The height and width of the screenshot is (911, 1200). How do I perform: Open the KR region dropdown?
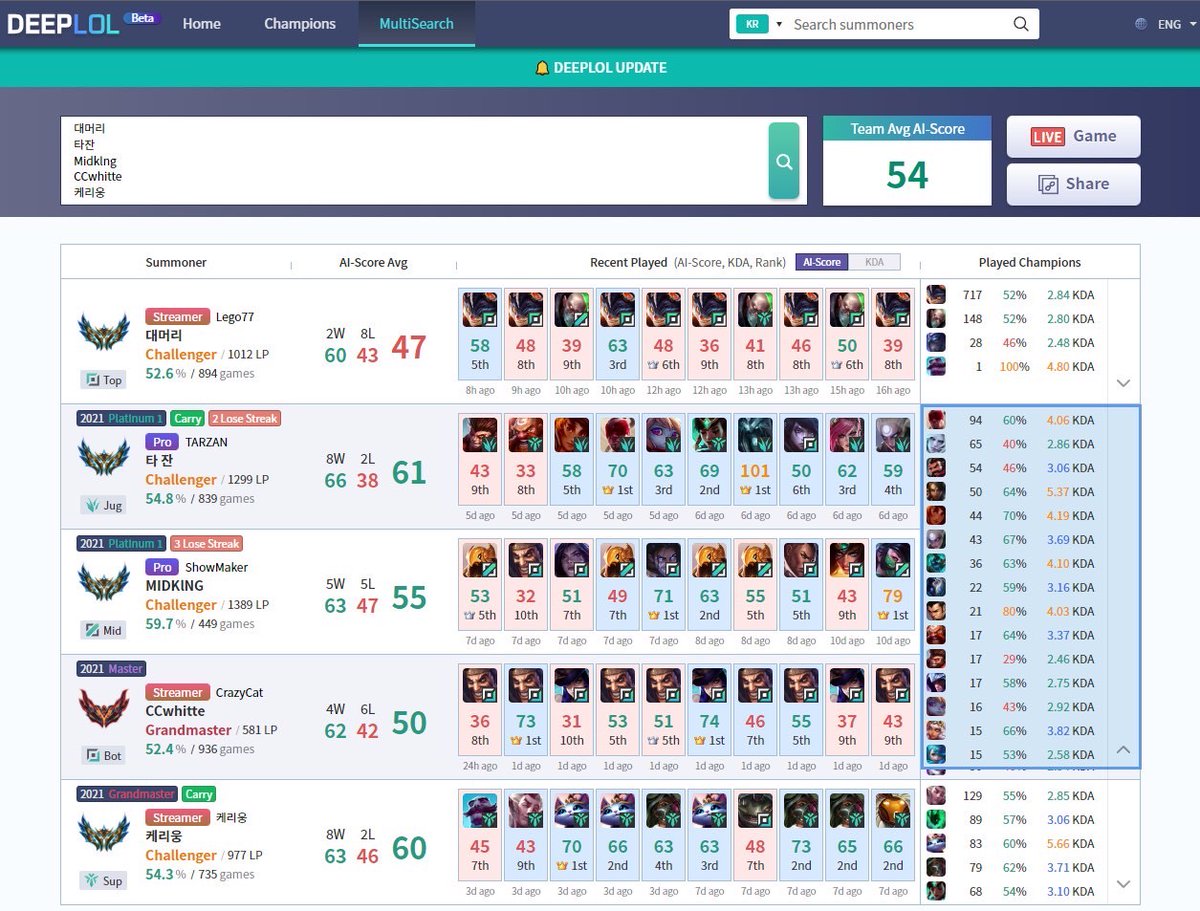[x=760, y=24]
